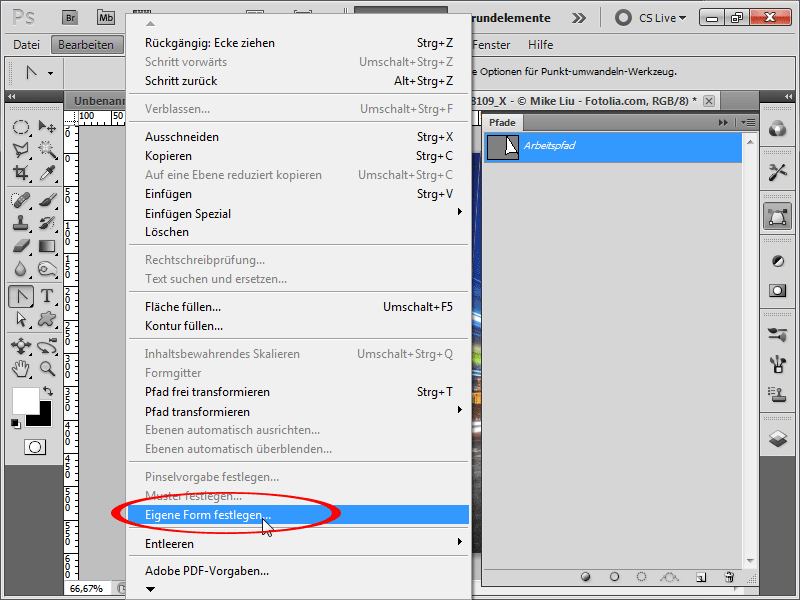The image size is (800, 600).
Task: Select the Convert Point tool in toolbox
Action: (x=21, y=296)
